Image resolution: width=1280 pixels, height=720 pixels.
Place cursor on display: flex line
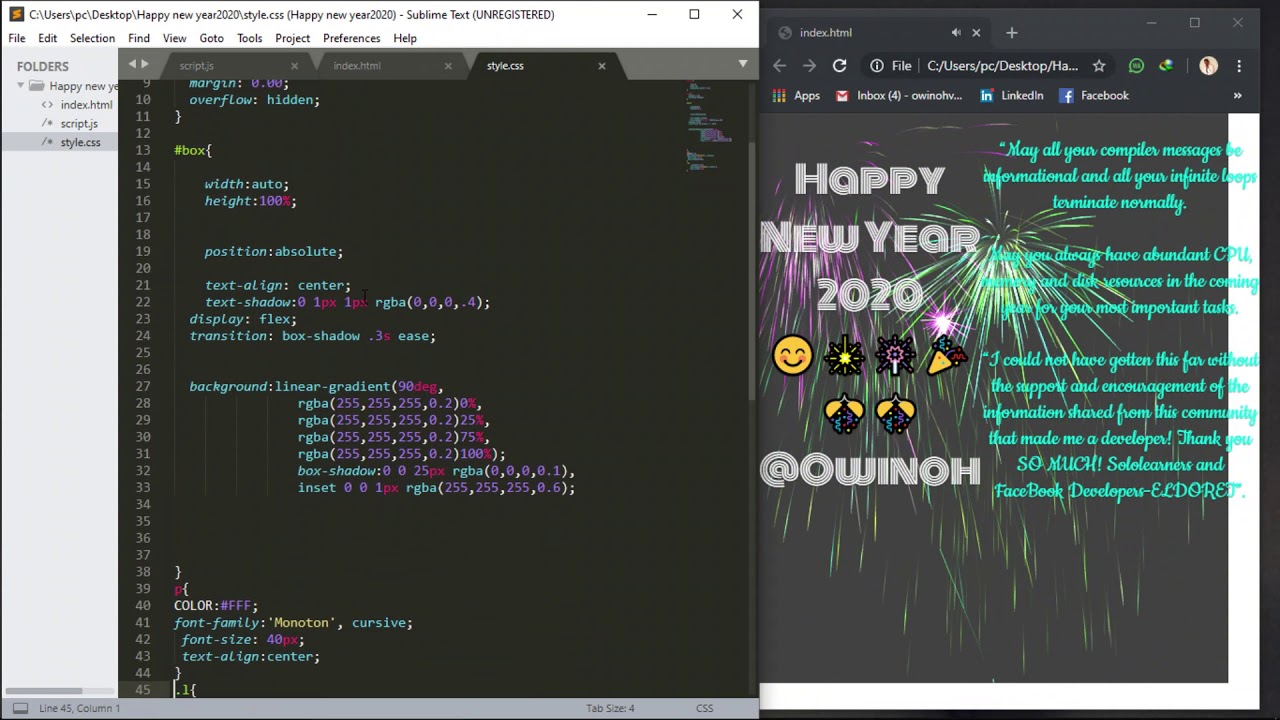click(243, 319)
